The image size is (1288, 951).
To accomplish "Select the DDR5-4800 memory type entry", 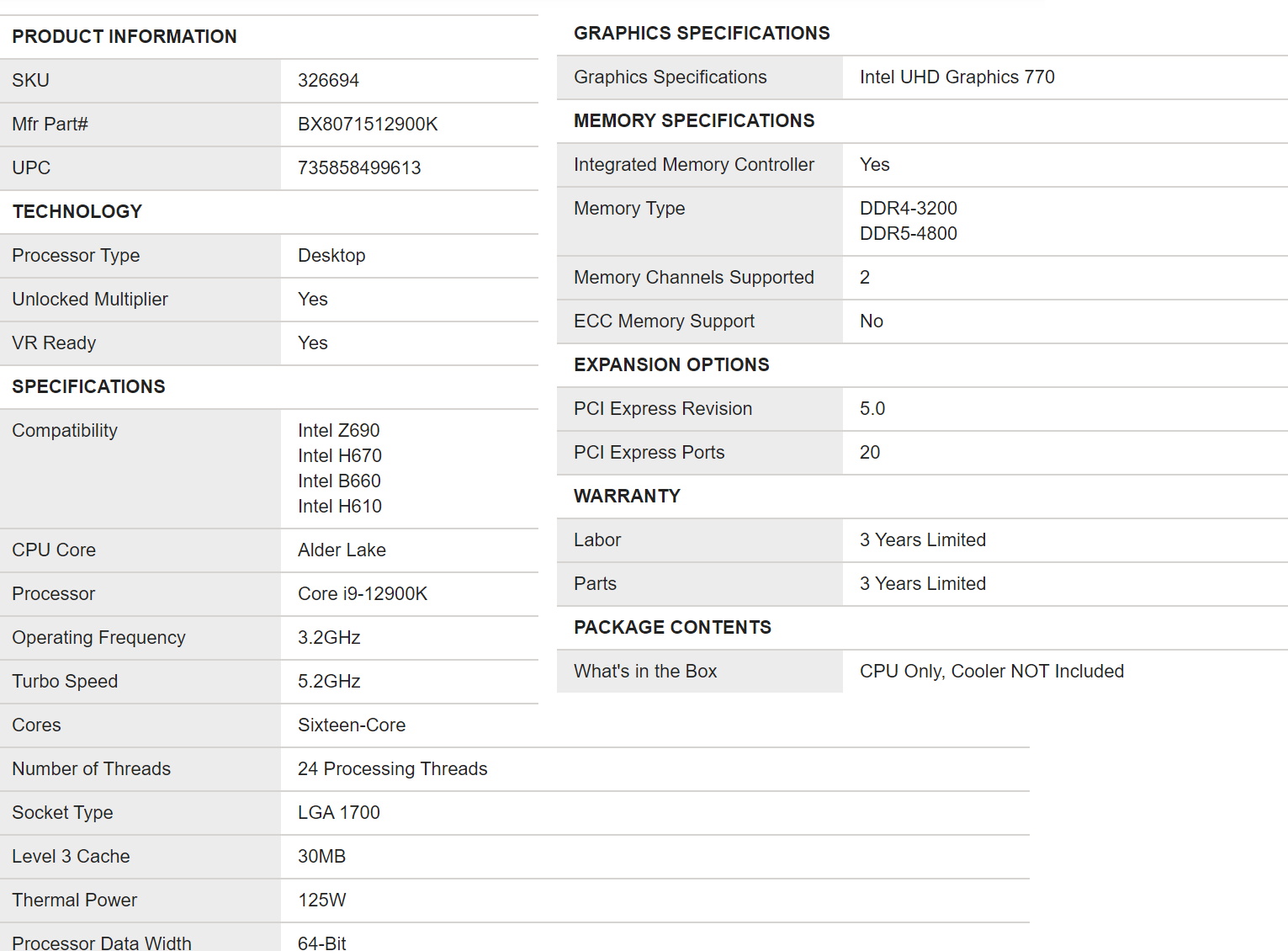I will (908, 234).
